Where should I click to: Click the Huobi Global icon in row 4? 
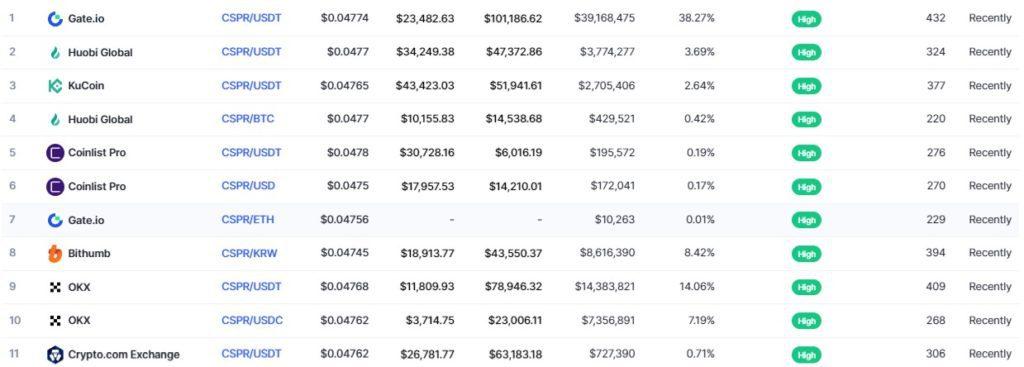(56, 120)
